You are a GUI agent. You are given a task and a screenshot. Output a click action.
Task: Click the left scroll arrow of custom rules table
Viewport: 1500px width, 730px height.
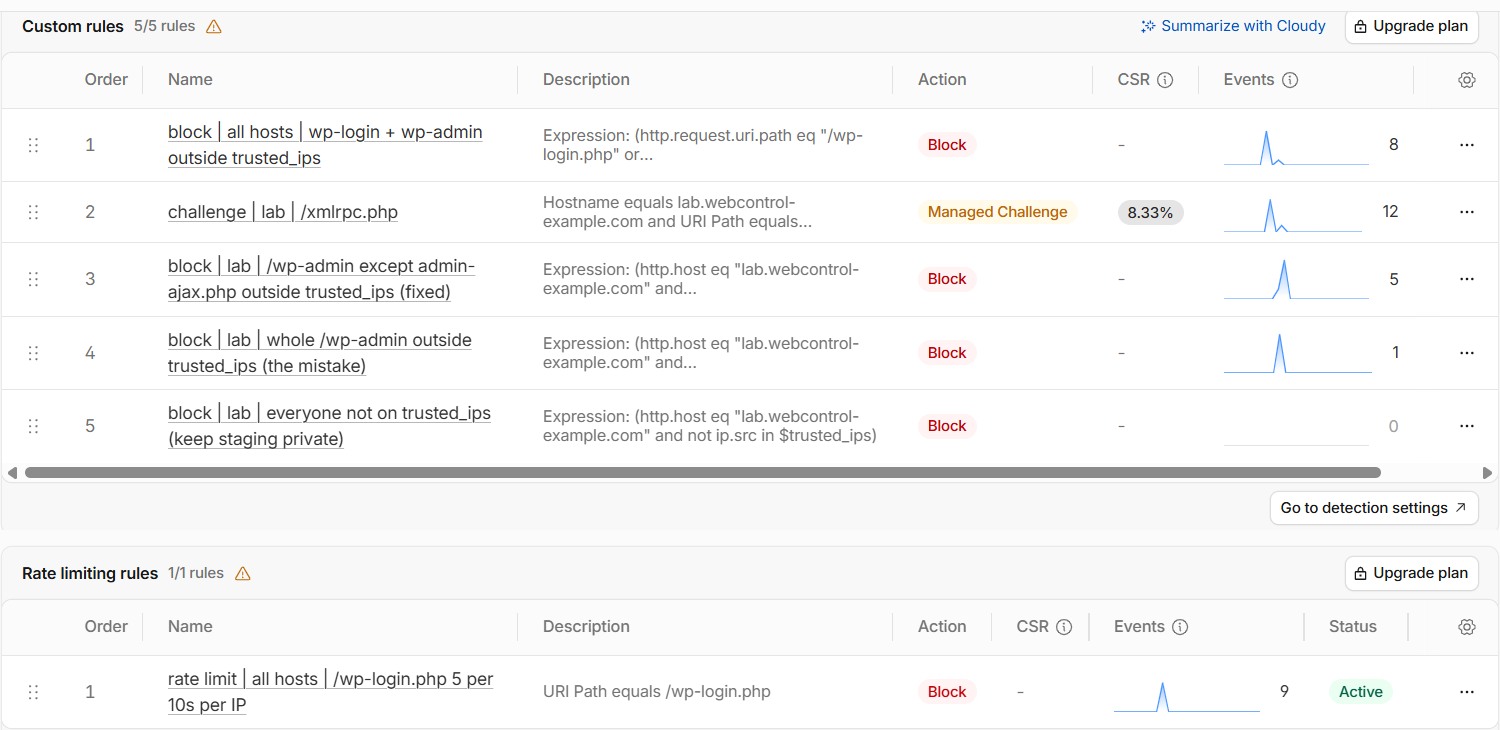[x=12, y=472]
